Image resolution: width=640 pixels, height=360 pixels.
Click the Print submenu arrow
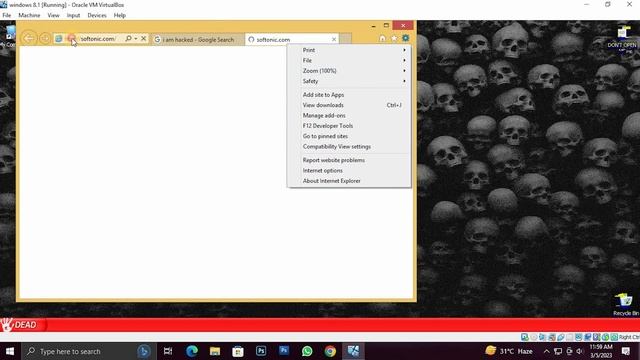404,50
